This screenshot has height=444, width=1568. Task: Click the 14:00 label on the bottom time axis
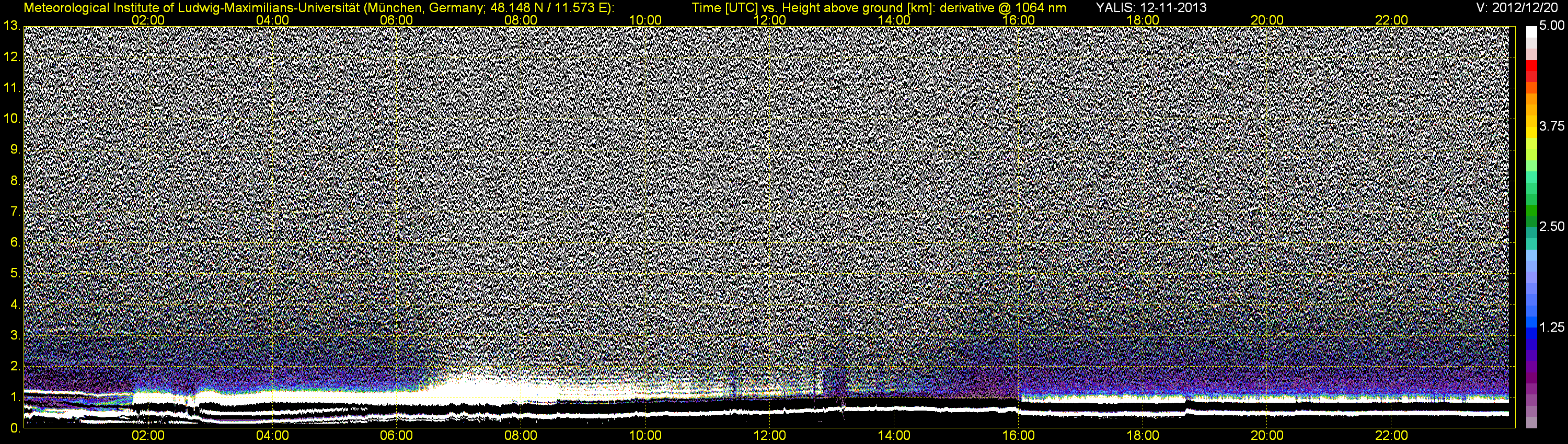(x=894, y=436)
